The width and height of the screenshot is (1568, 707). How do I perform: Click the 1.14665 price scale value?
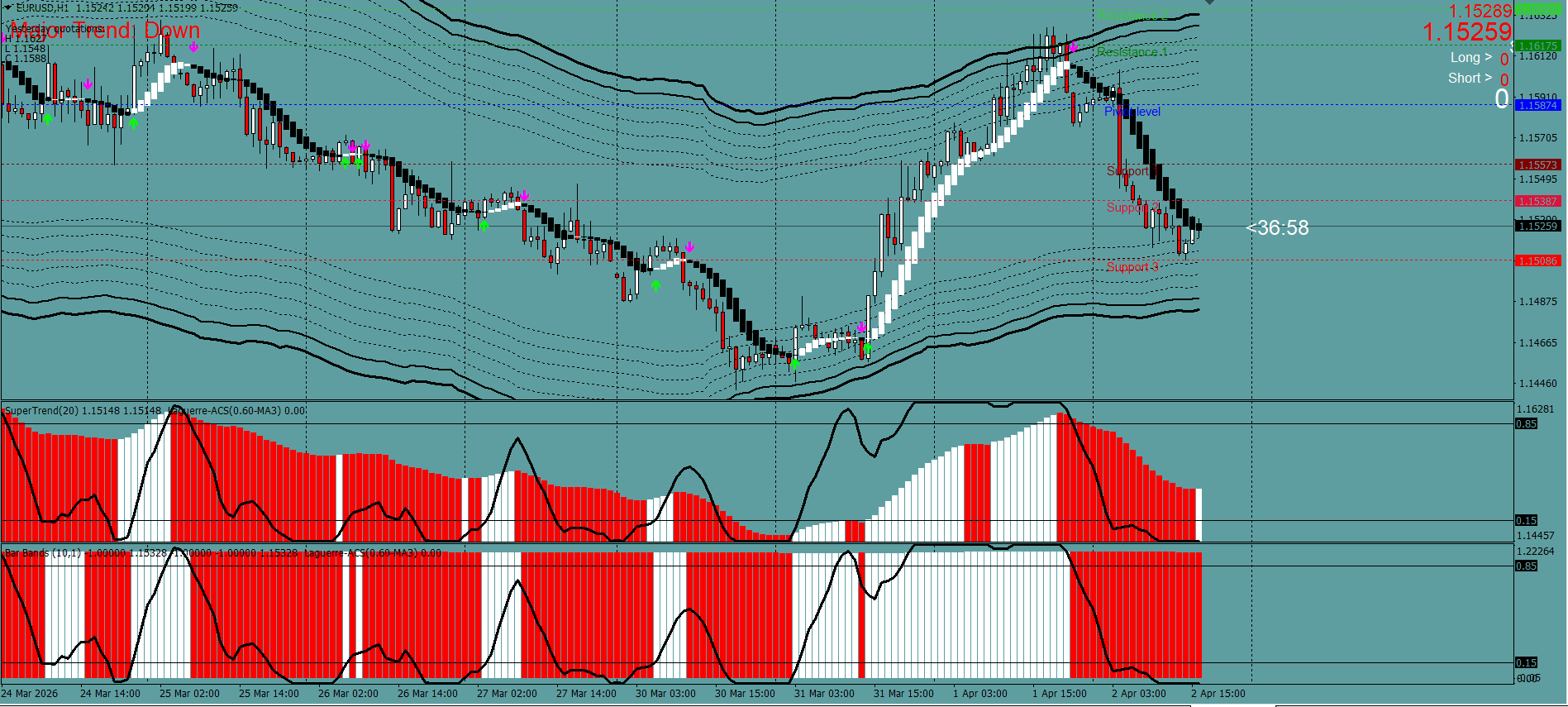1538,342
